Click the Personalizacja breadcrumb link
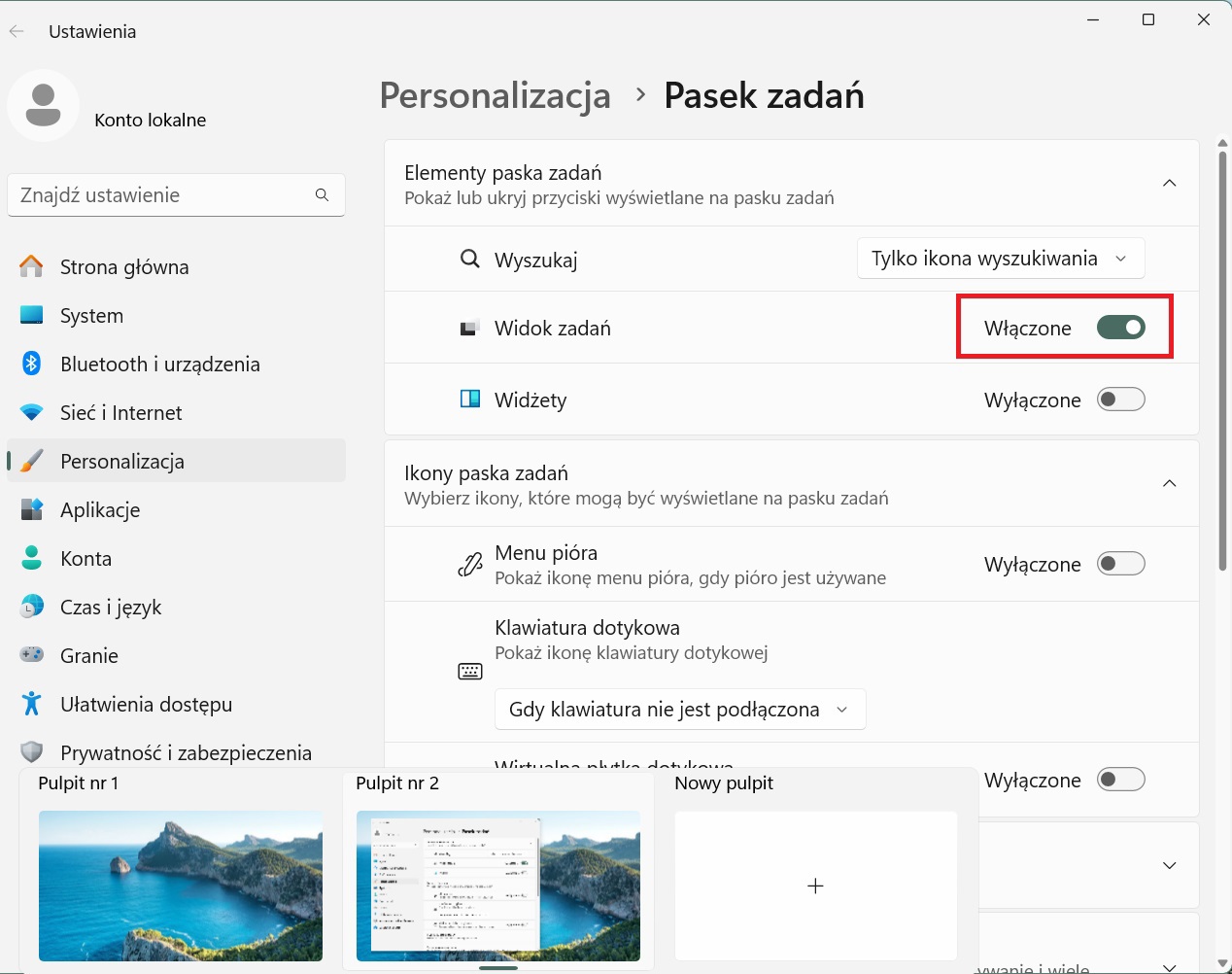Viewport: 1232px width, 974px height. pyautogui.click(x=496, y=95)
